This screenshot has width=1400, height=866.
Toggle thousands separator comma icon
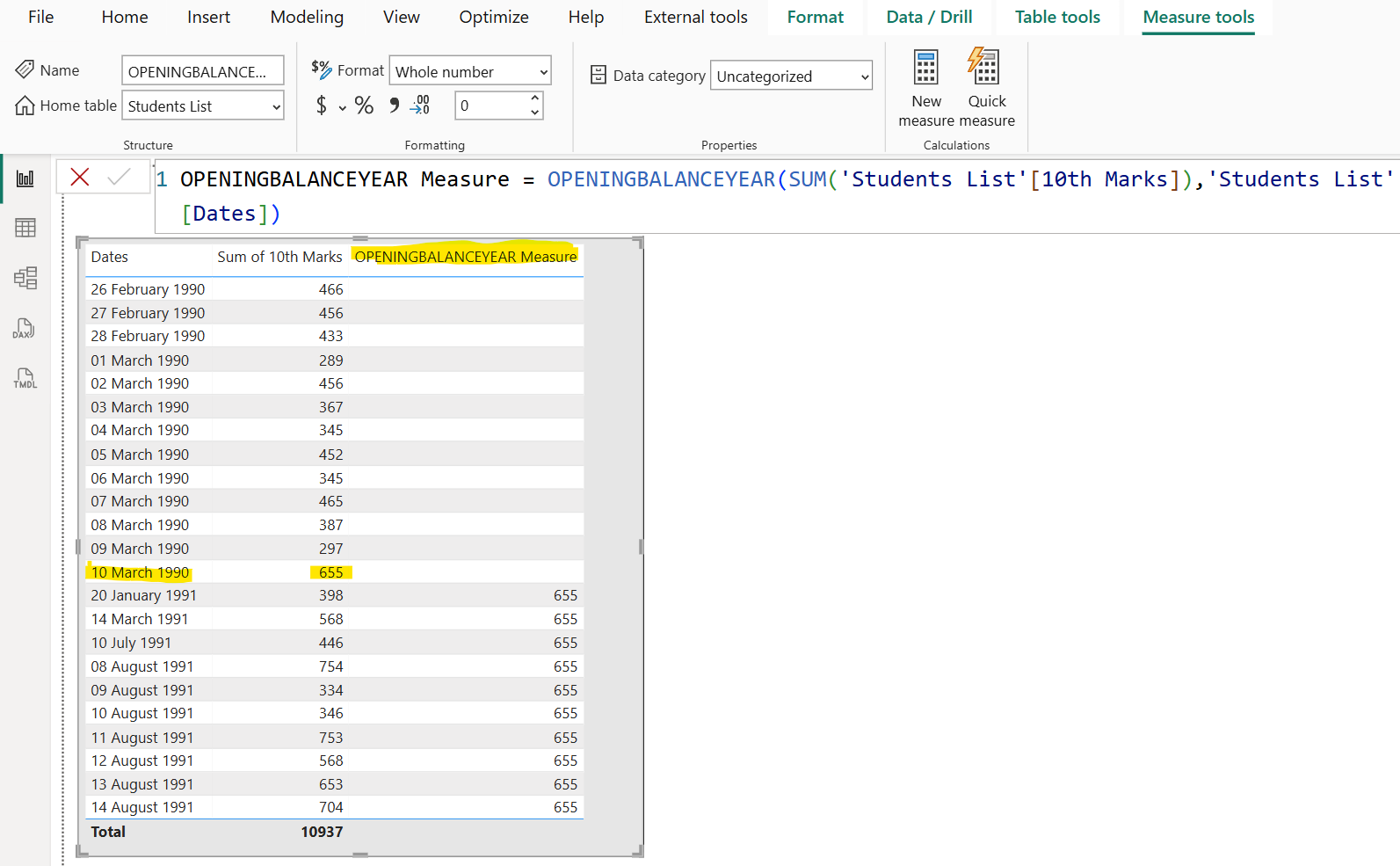pyautogui.click(x=394, y=106)
